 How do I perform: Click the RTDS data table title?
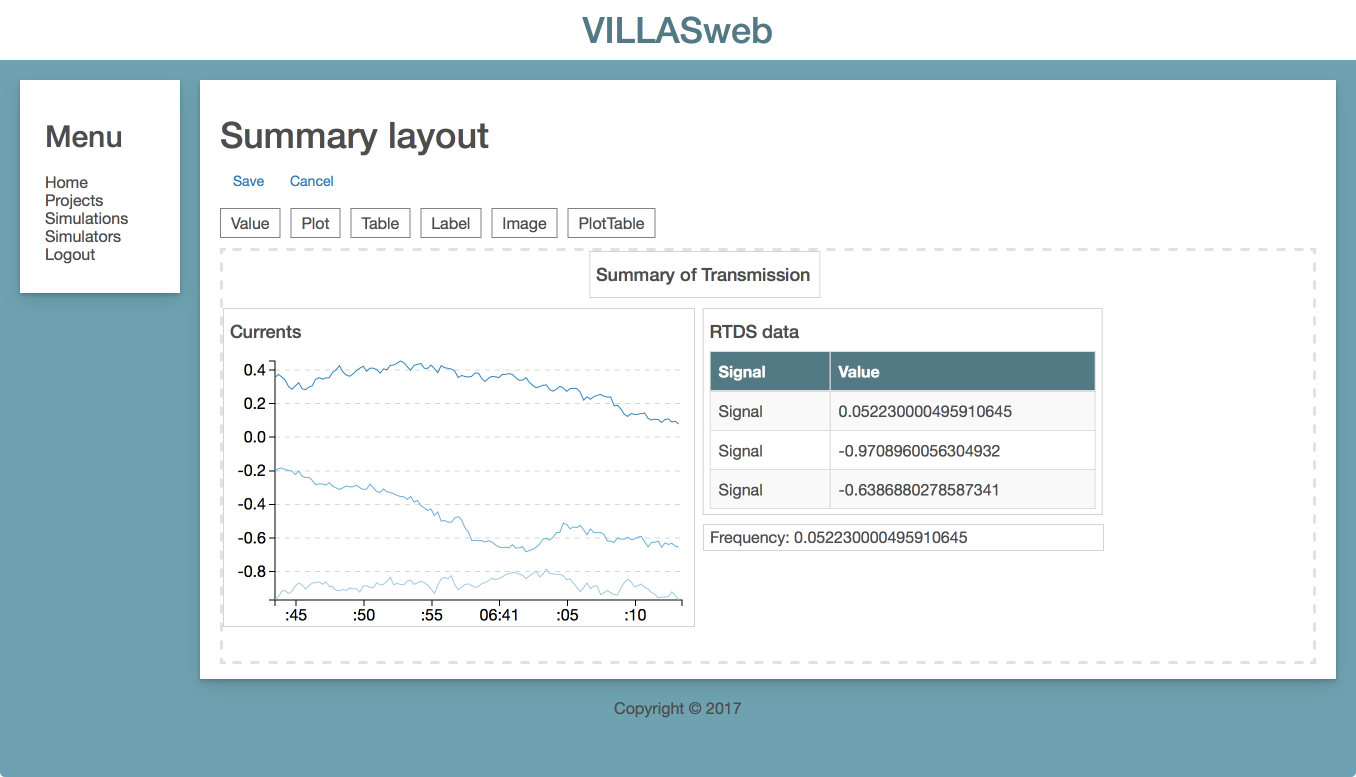(754, 332)
